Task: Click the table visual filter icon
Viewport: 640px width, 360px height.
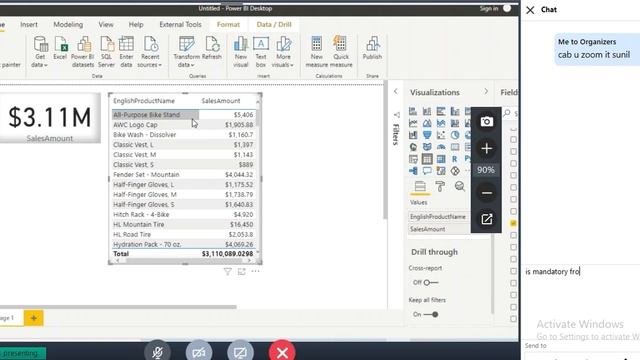Action: pos(228,271)
